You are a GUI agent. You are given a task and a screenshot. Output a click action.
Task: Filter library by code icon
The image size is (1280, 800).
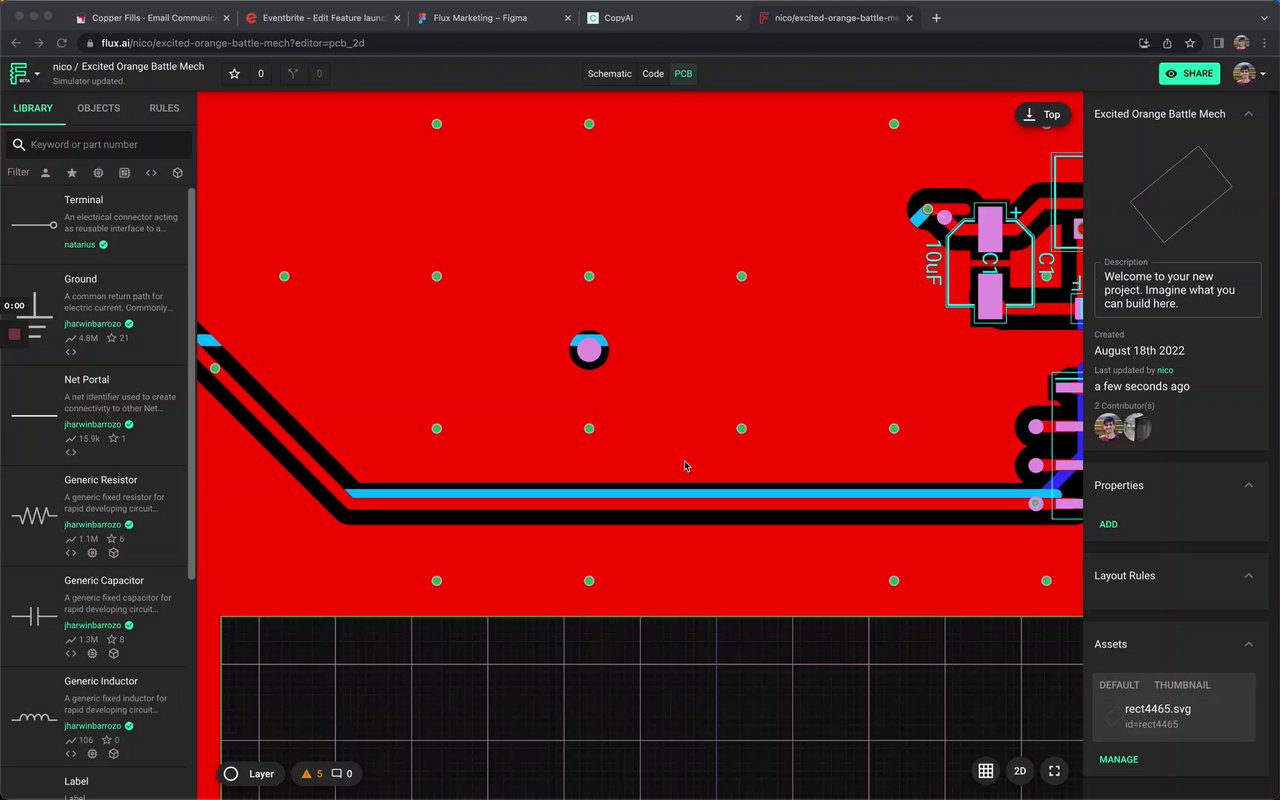pos(151,173)
